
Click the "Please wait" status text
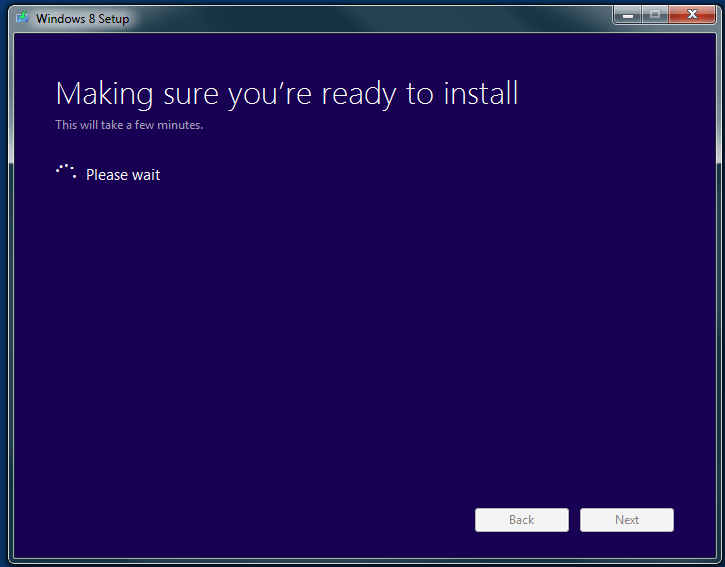pyautogui.click(x=123, y=175)
